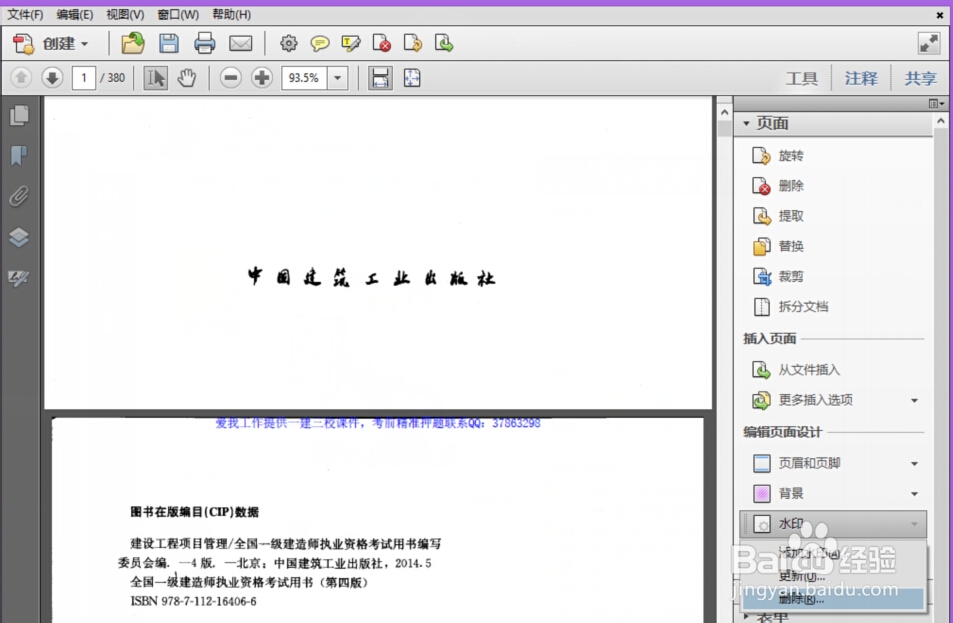953x623 pixels.
Task: Send by email using the envelope icon
Action: tap(241, 43)
